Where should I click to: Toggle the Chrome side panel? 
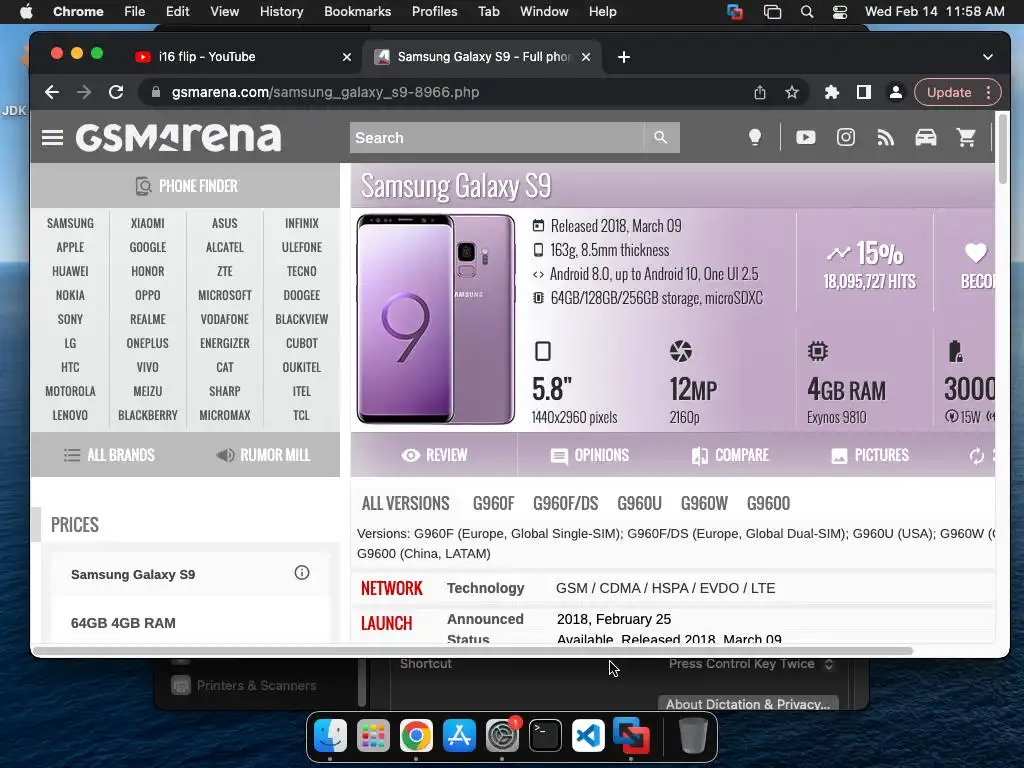863,93
